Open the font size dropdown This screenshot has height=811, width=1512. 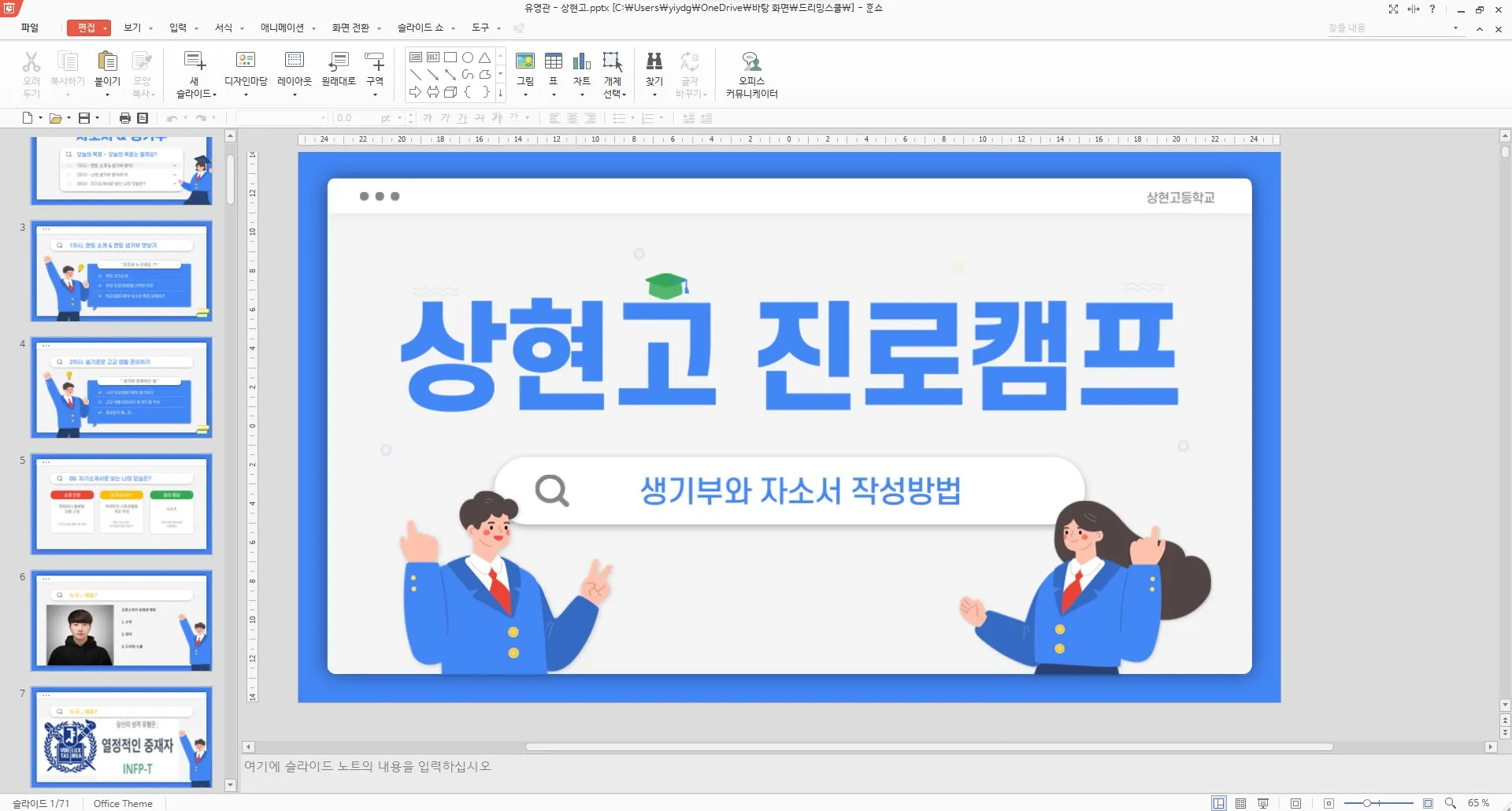(x=398, y=118)
